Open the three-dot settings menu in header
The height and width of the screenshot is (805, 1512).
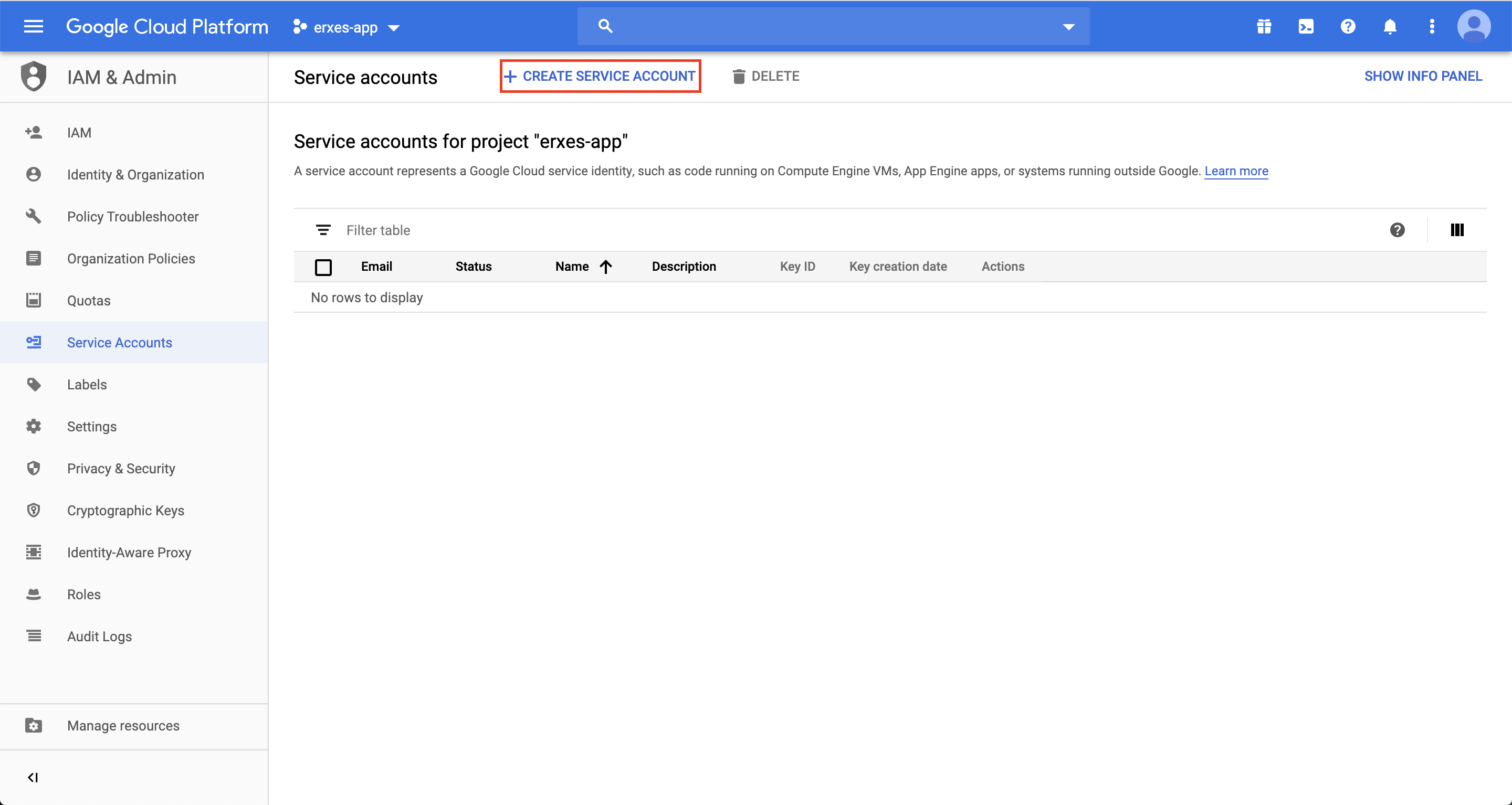1432,26
